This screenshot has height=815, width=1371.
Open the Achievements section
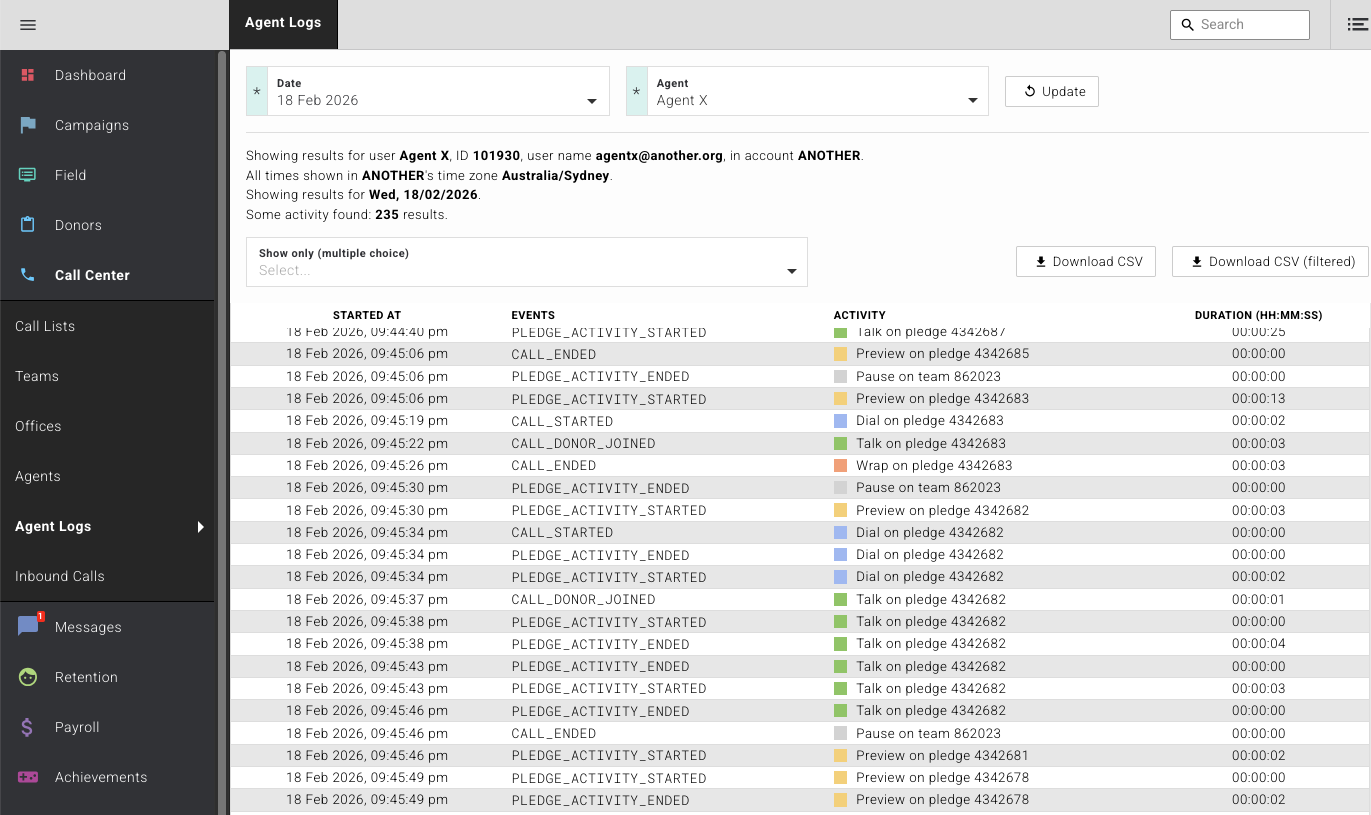pyautogui.click(x=101, y=777)
